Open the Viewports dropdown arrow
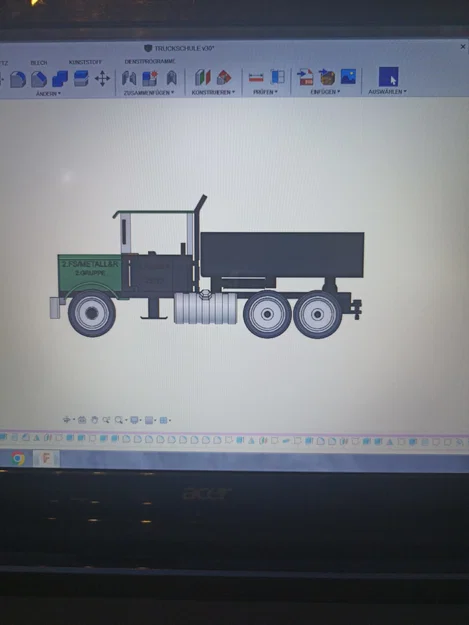The width and height of the screenshot is (469, 625). coord(170,421)
